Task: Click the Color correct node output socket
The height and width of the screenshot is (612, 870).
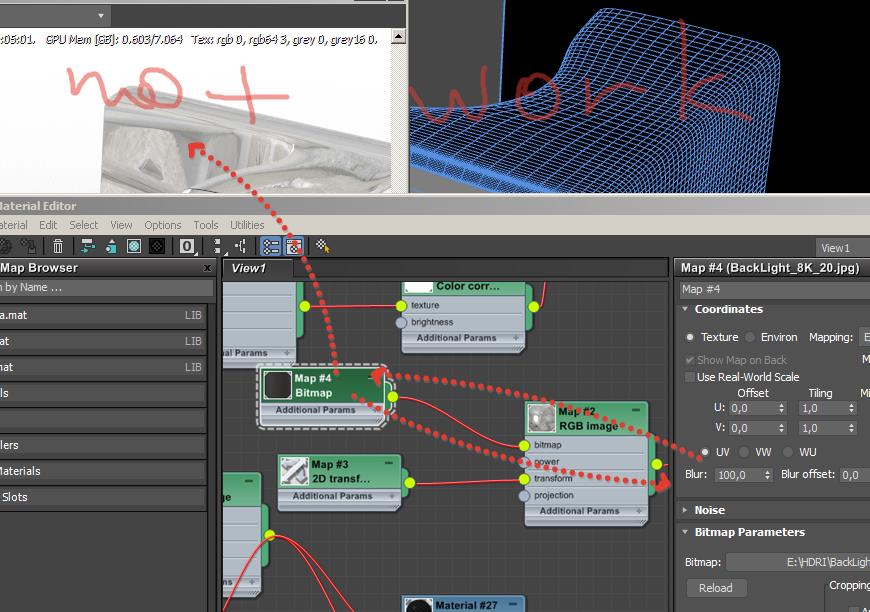Action: point(533,306)
